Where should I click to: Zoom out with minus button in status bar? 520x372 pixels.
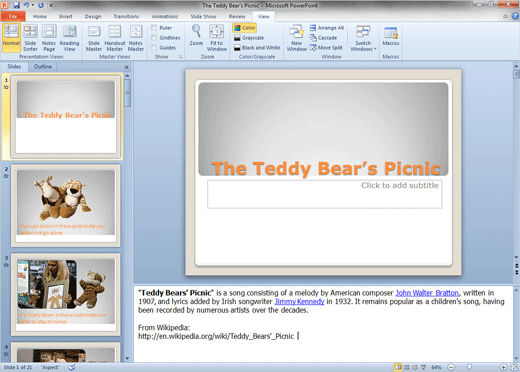coord(451,367)
